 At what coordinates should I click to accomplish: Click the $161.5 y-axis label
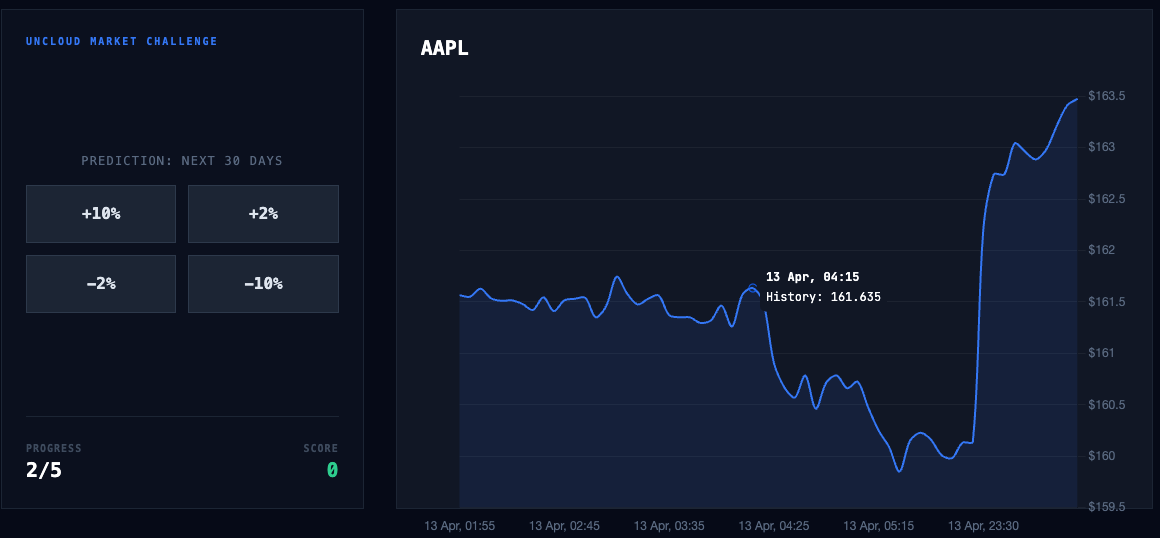[1105, 302]
